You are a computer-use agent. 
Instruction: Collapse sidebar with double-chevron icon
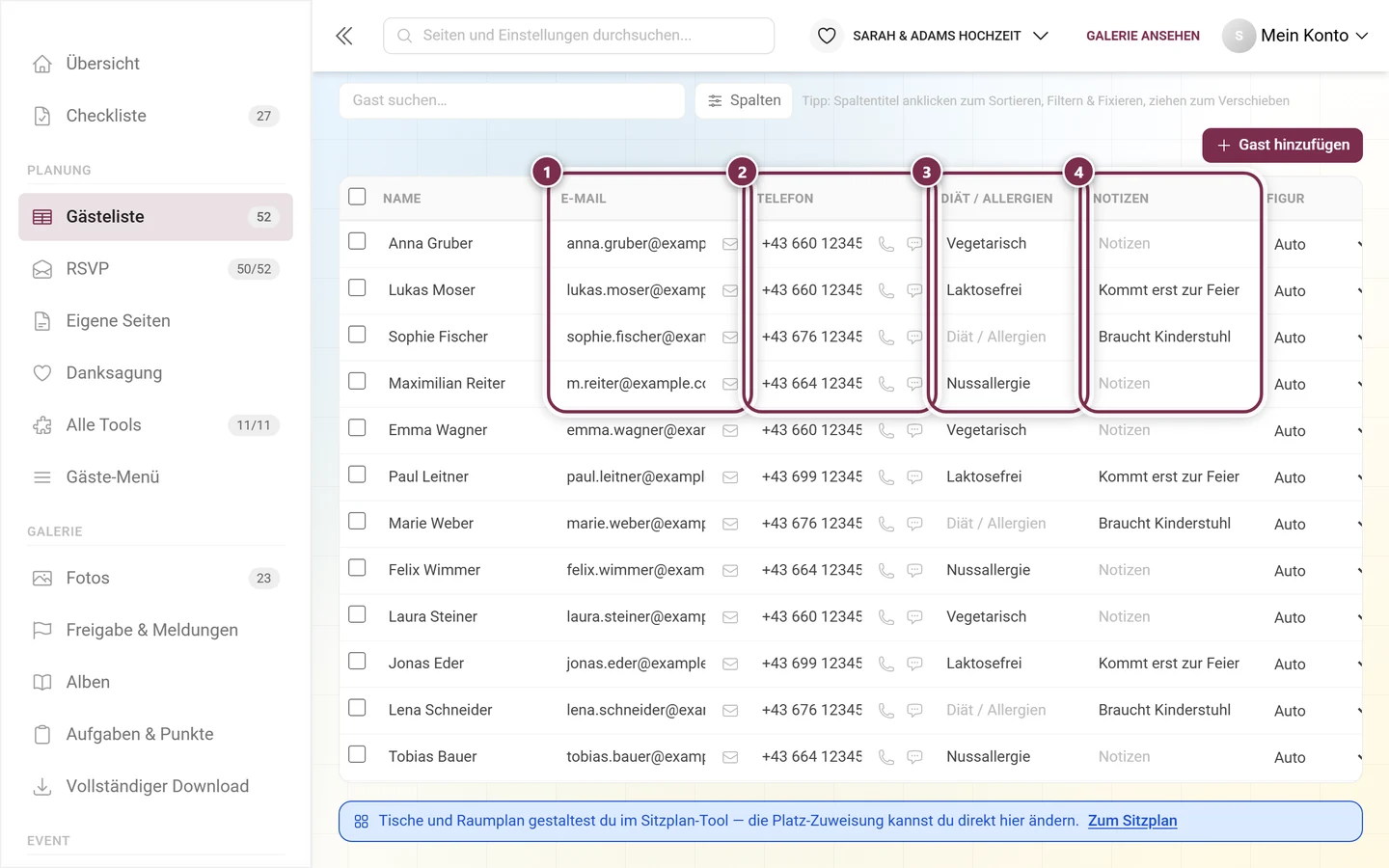(x=344, y=36)
